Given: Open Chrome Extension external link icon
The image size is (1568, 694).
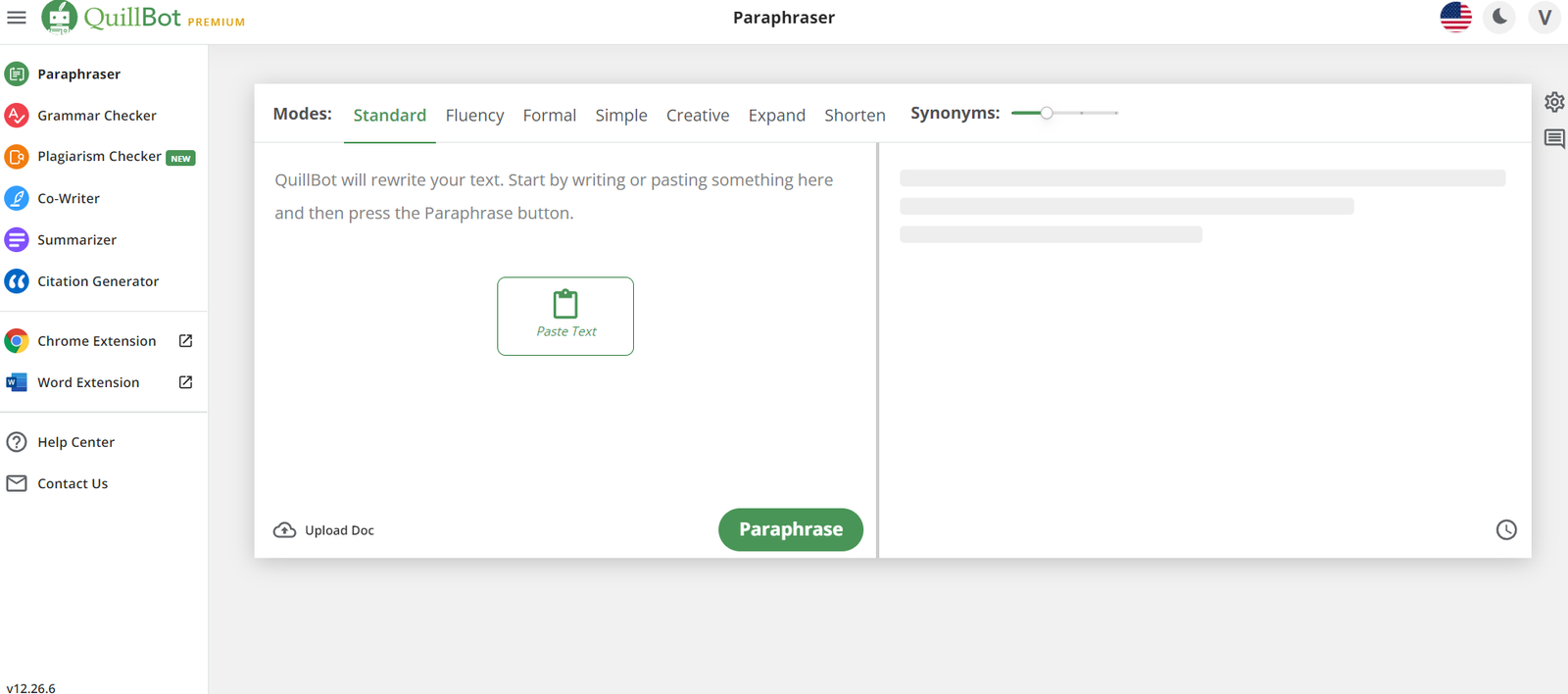Looking at the screenshot, I should pyautogui.click(x=185, y=341).
